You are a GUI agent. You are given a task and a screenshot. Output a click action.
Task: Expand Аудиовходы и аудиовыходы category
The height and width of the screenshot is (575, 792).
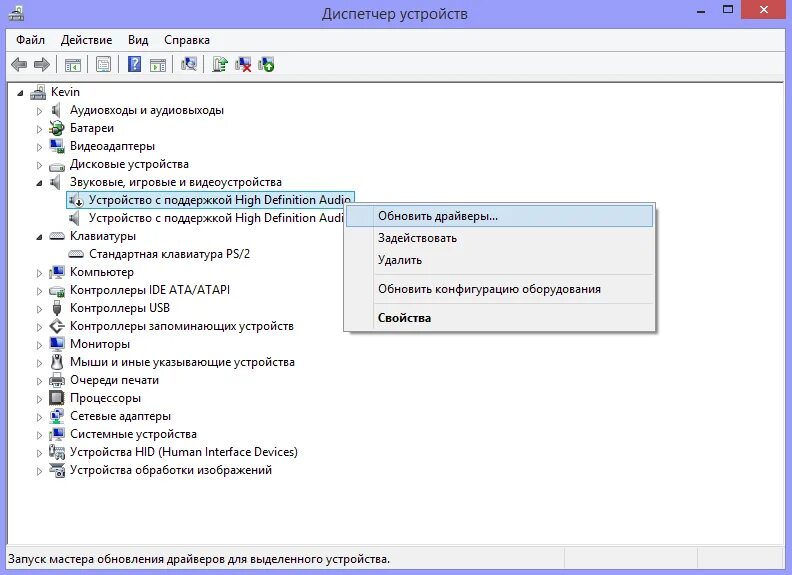[x=39, y=111]
